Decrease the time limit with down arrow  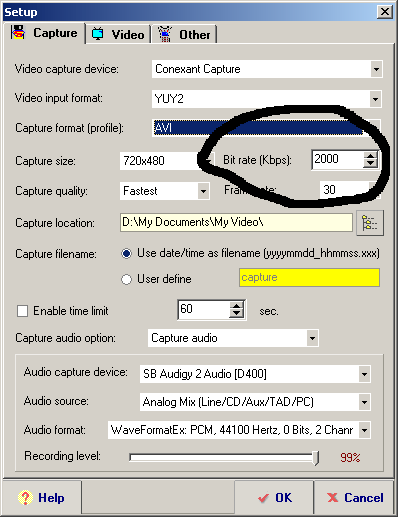pos(236,314)
